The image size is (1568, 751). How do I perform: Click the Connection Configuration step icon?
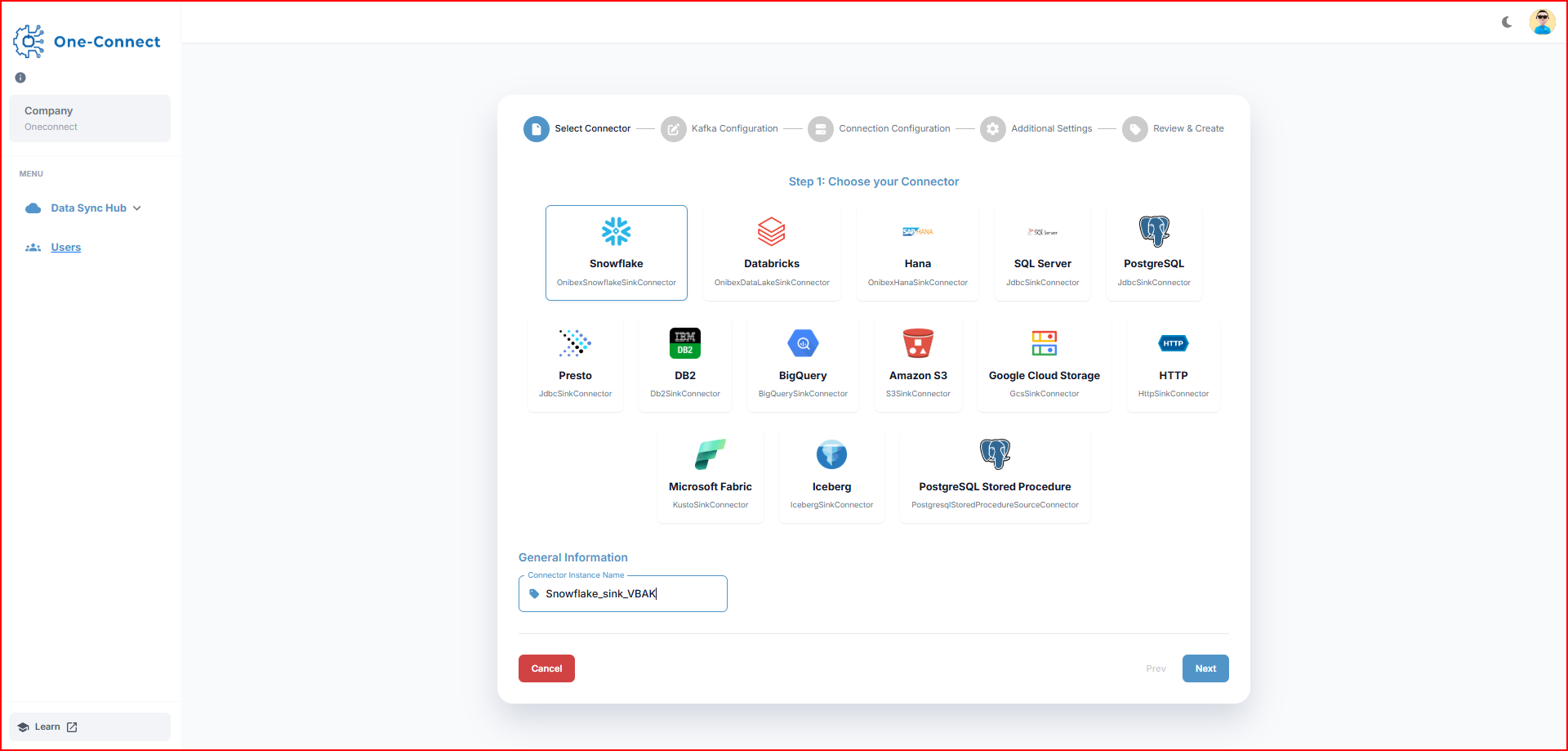821,129
